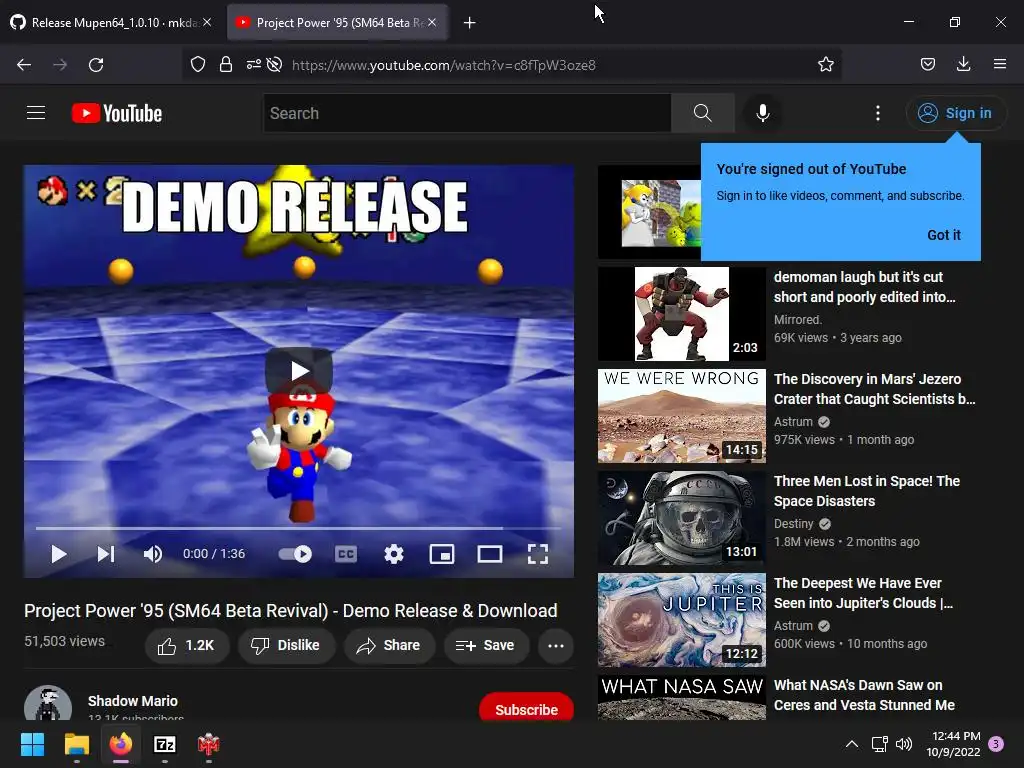Click the Firefox icon in the taskbar
Screen dimensions: 1024x768
[x=121, y=744]
